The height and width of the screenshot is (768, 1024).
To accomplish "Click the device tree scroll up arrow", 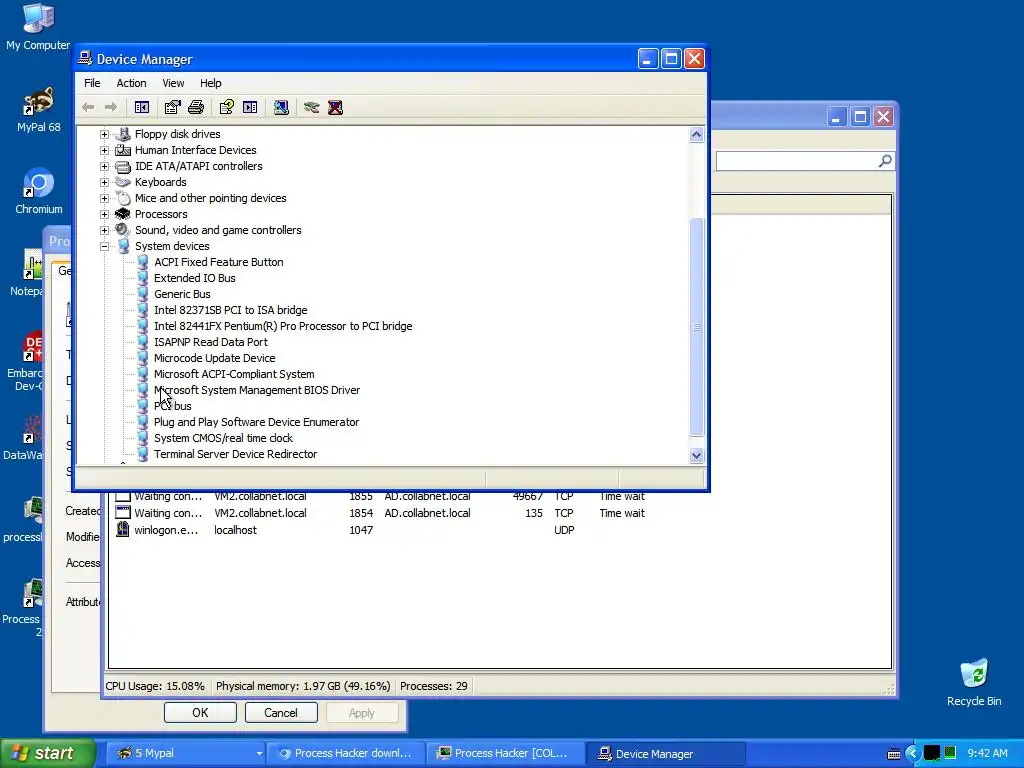I will point(696,135).
